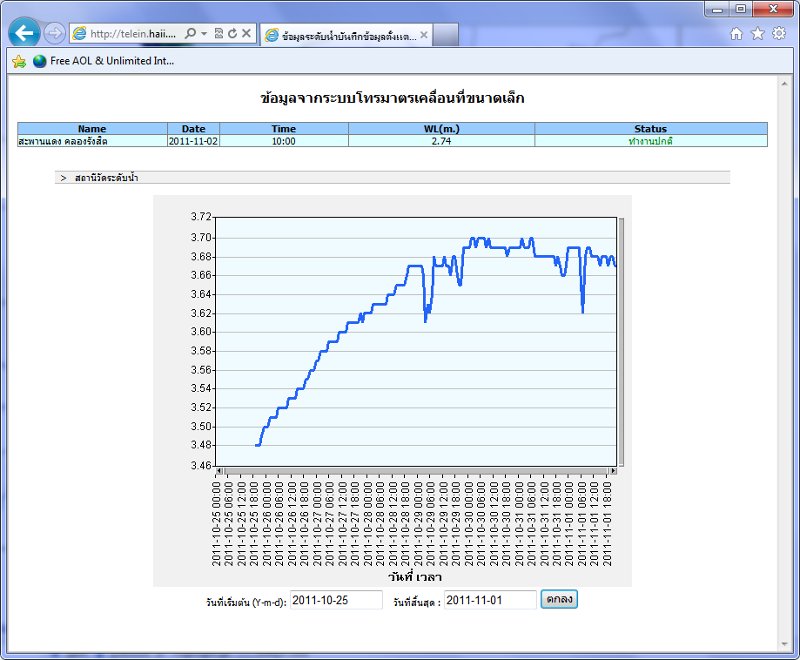The image size is (800, 660).
Task: Click the end date field showing 2011-11-01
Action: pos(490,600)
